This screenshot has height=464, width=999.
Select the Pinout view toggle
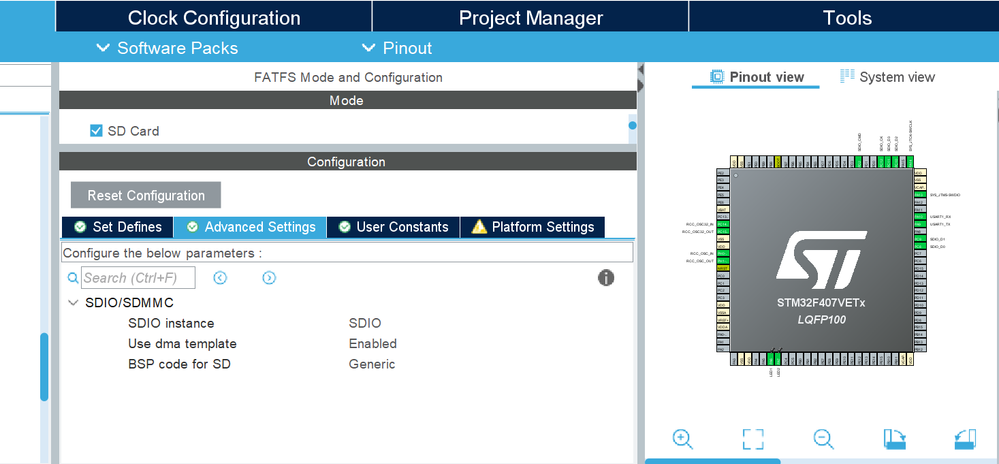click(x=757, y=77)
